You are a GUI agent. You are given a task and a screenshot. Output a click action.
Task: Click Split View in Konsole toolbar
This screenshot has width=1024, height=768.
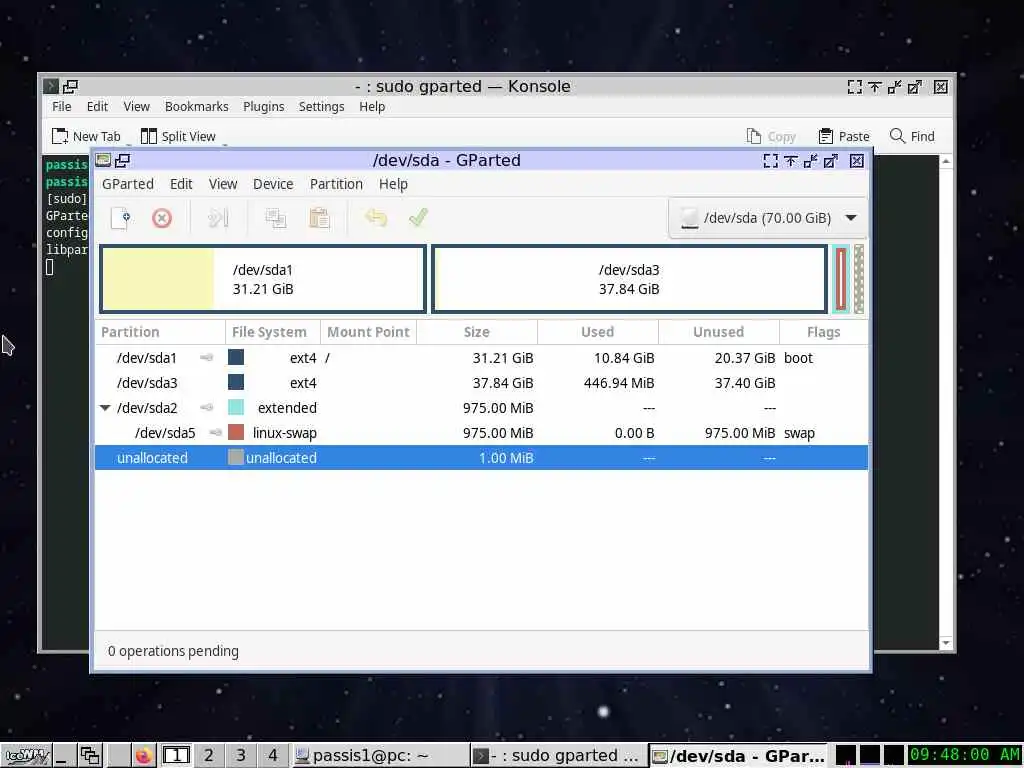click(x=178, y=136)
